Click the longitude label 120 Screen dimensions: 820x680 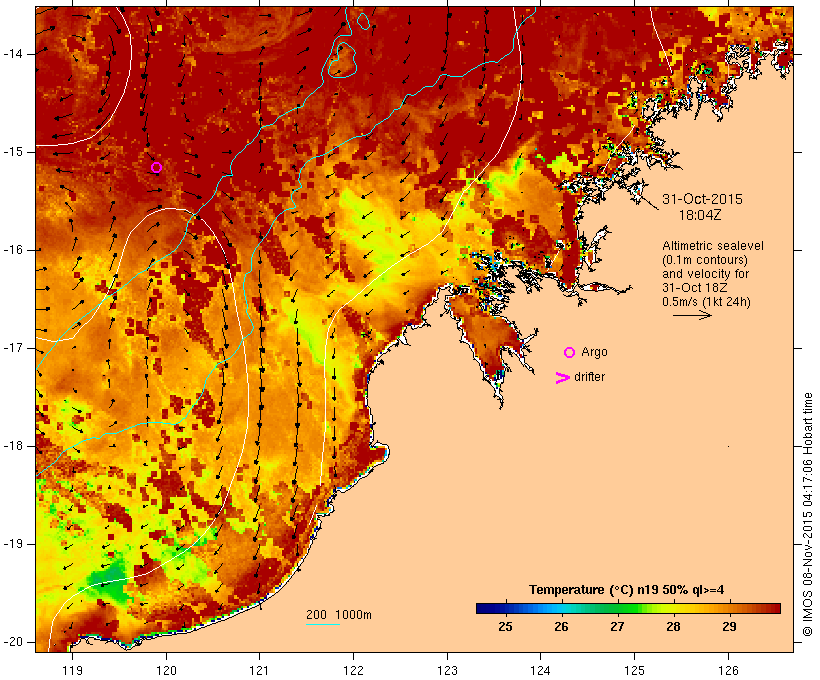pyautogui.click(x=166, y=671)
